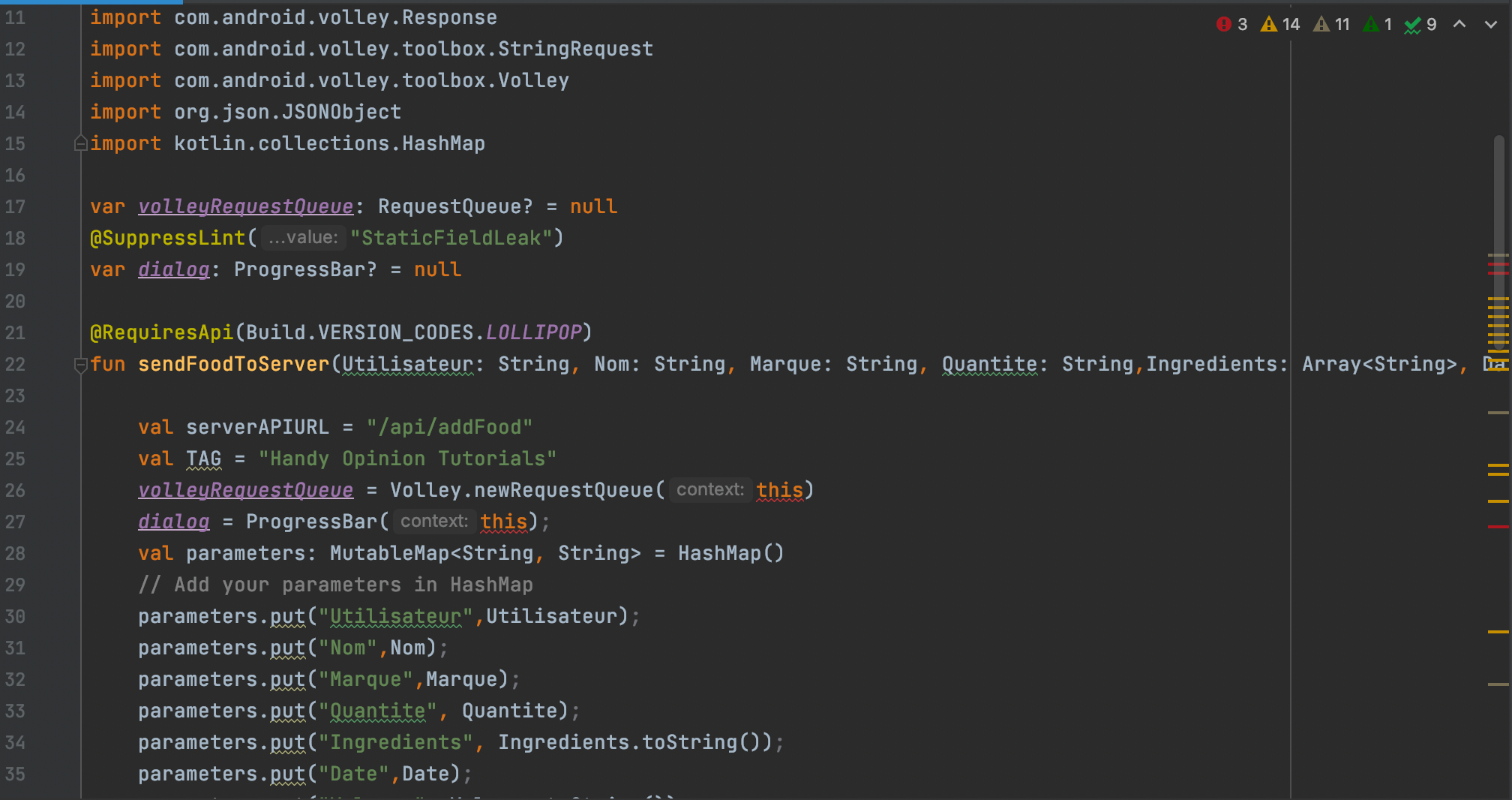Collapse the import block via its fold marker
Screen dimensions: 1512x800
[80, 143]
